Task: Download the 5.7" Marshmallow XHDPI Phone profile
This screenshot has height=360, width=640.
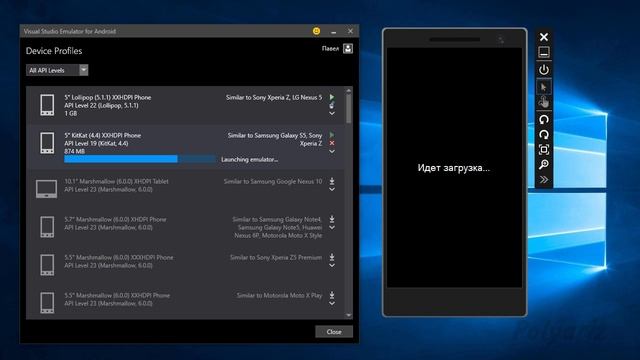Action: pos(332,219)
